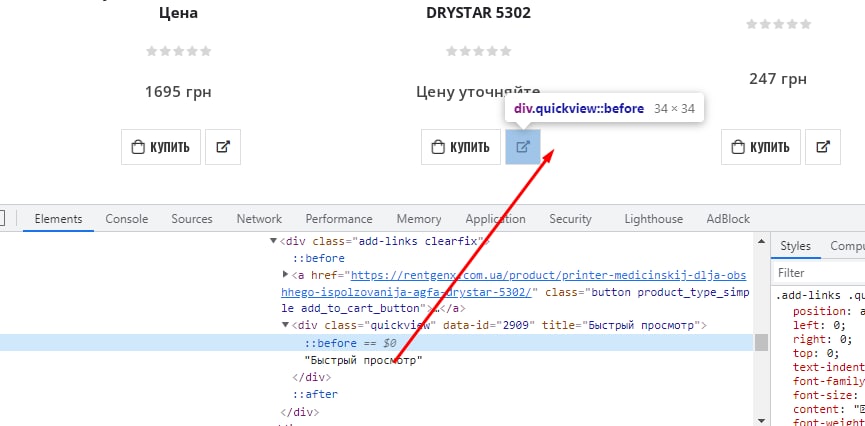Select the ::after pseudo-element line
This screenshot has width=865, height=426.
pyautogui.click(x=315, y=394)
